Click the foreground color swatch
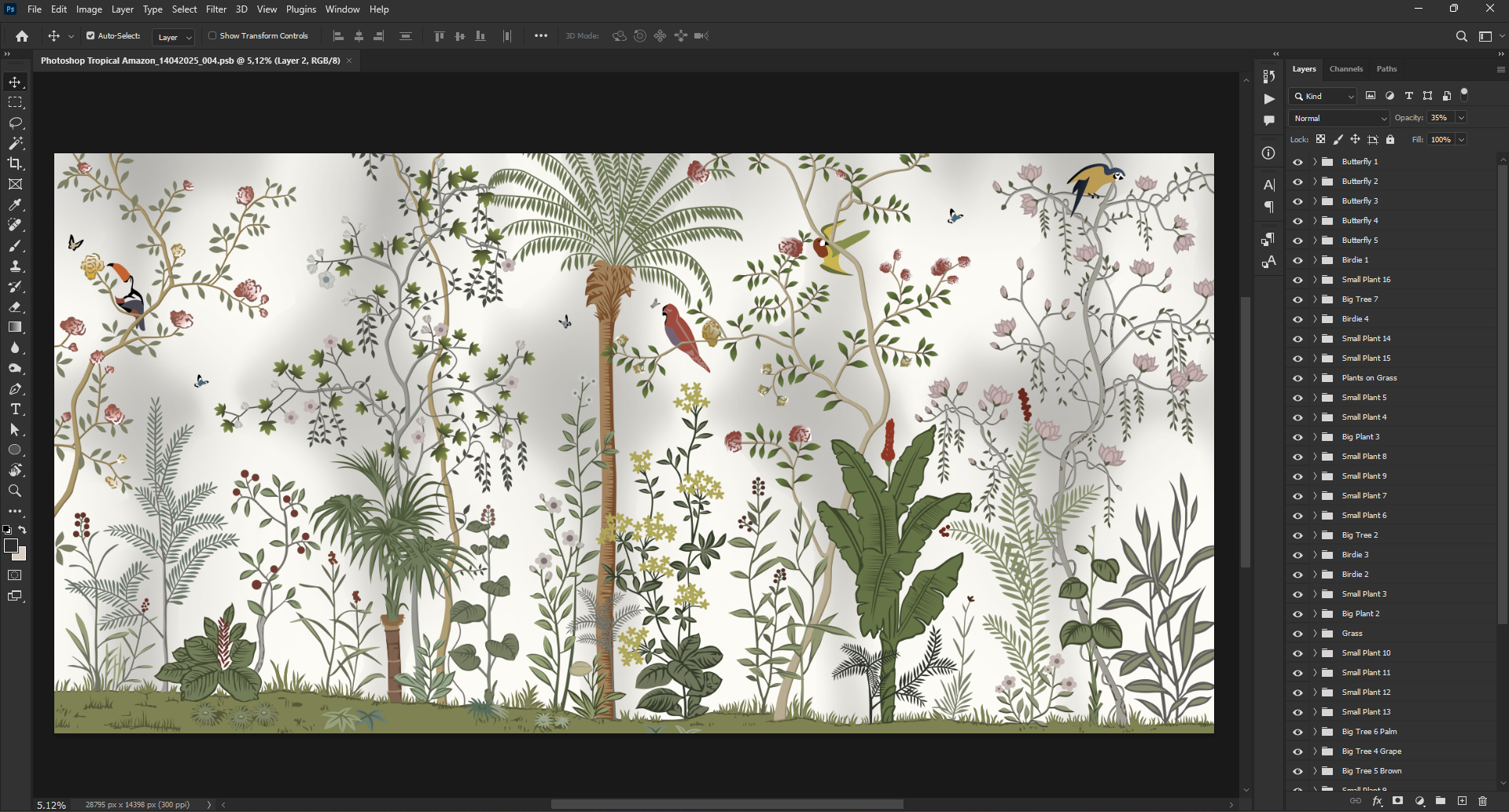Screen dimensions: 1509x812 (x=10, y=546)
